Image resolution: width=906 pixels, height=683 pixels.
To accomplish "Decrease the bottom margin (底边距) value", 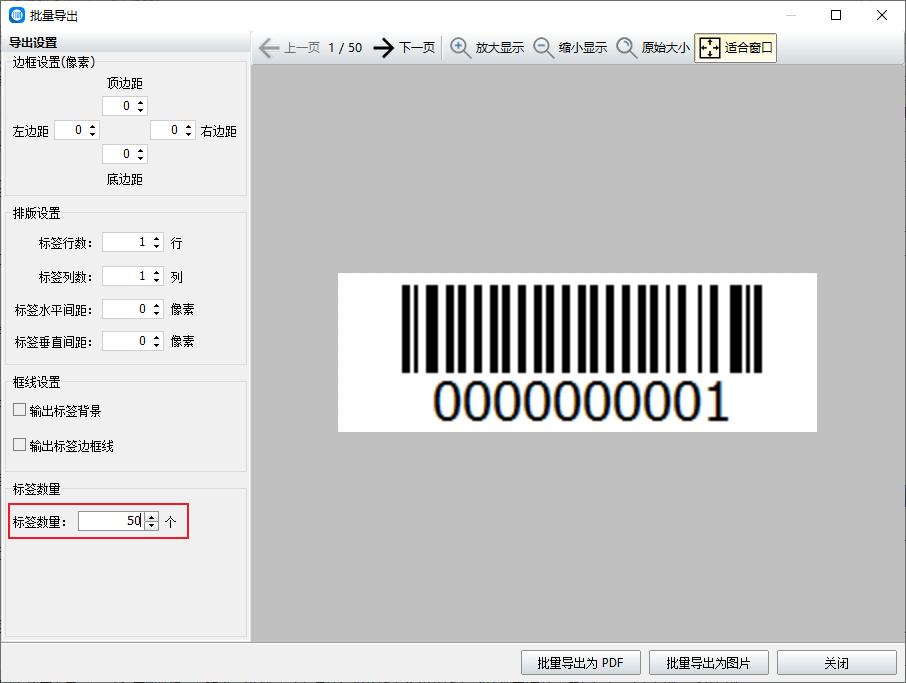I will (140, 158).
